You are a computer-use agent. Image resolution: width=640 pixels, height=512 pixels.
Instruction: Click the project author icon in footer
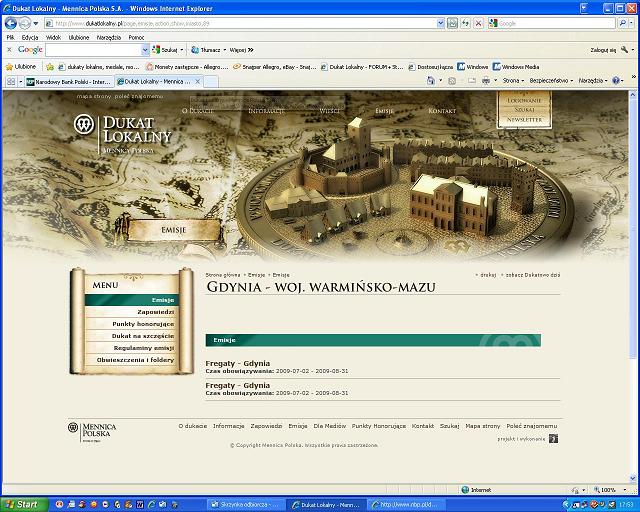pyautogui.click(x=553, y=439)
